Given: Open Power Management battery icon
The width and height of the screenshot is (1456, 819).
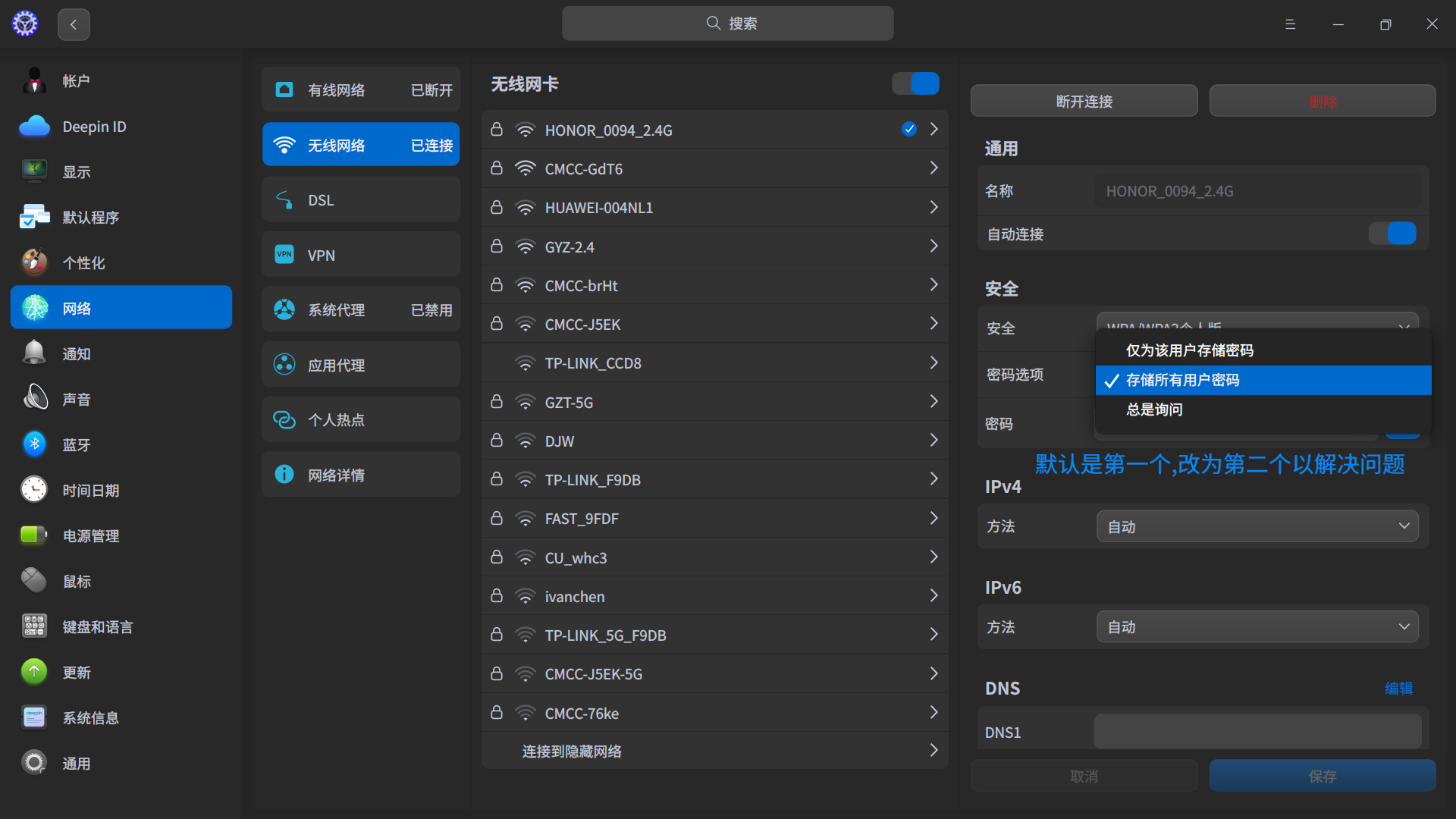Looking at the screenshot, I should (34, 535).
